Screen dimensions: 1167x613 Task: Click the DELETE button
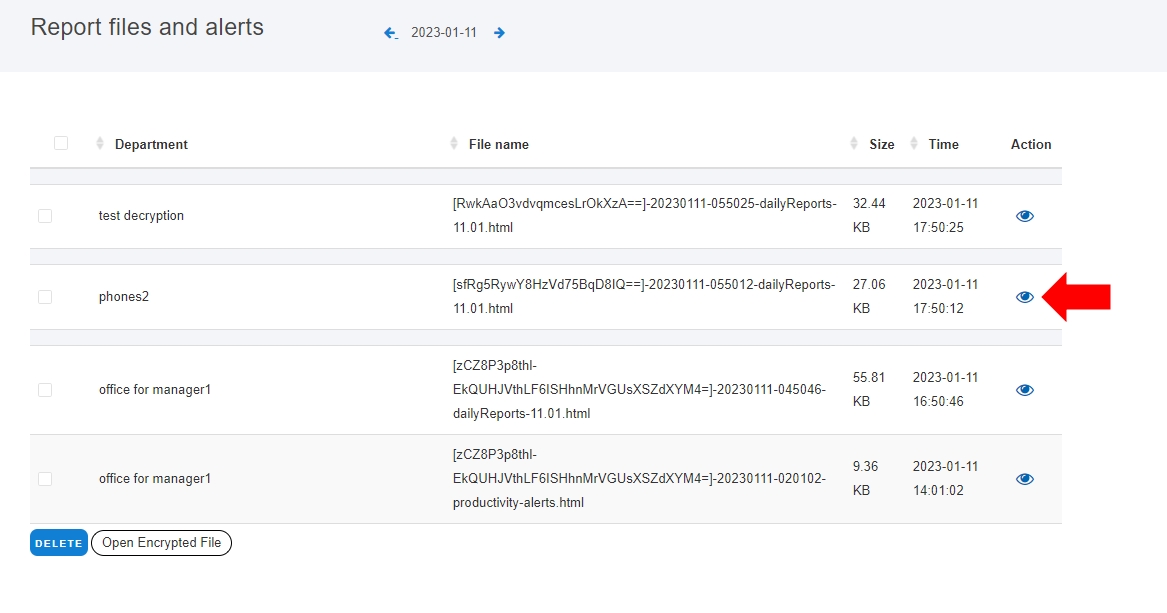59,543
